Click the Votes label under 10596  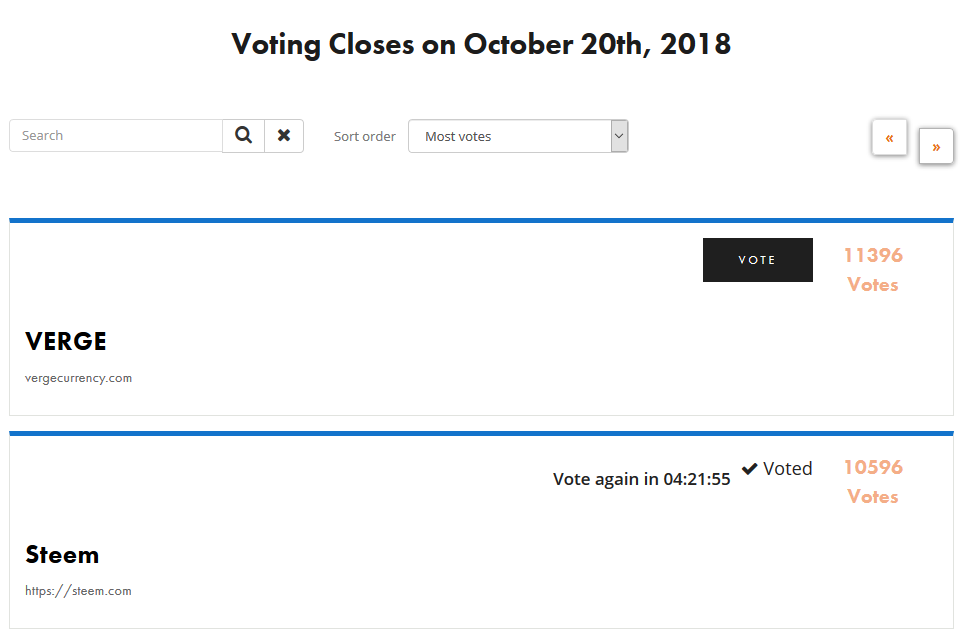[872, 497]
